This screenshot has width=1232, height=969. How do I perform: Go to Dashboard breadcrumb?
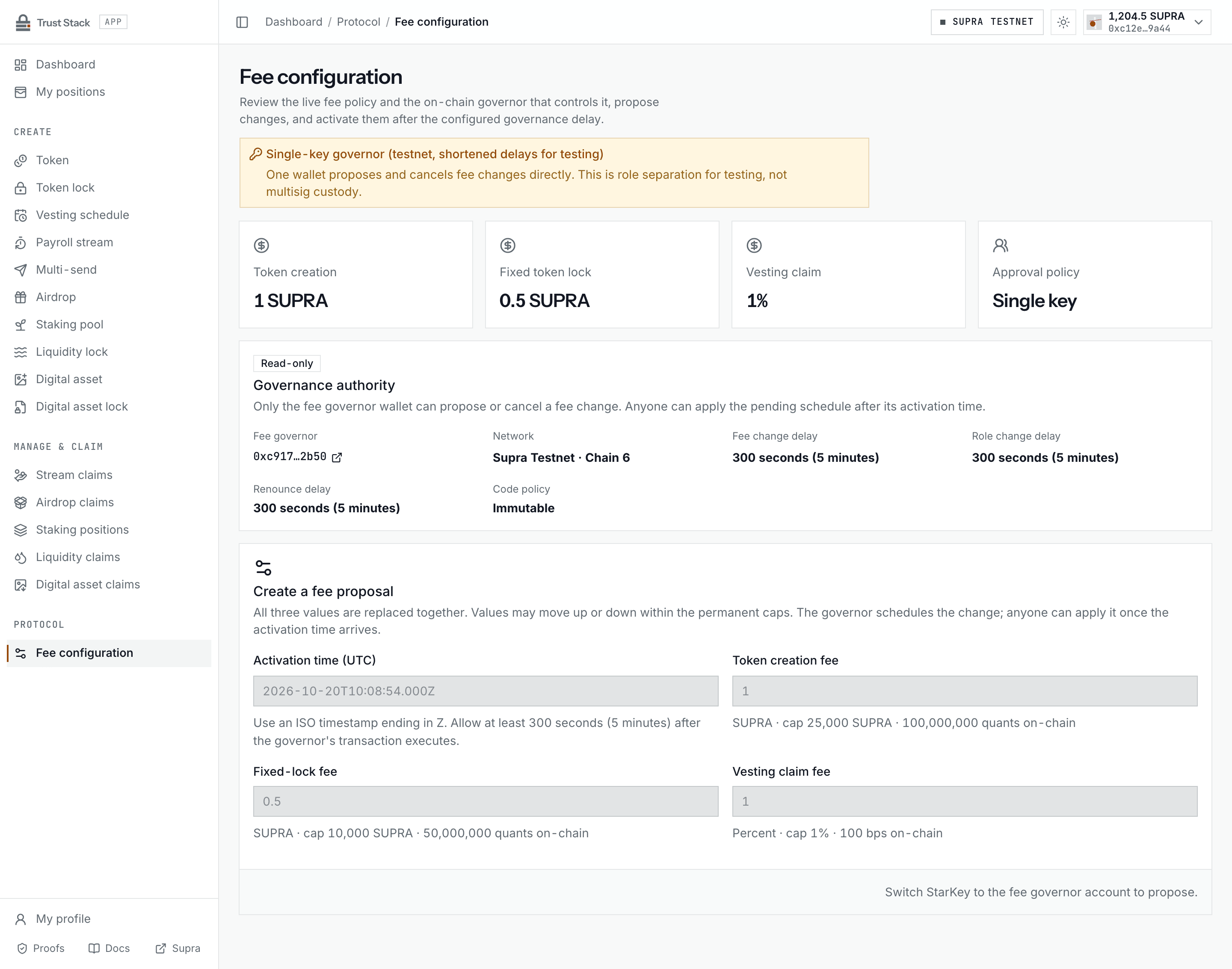click(x=293, y=22)
